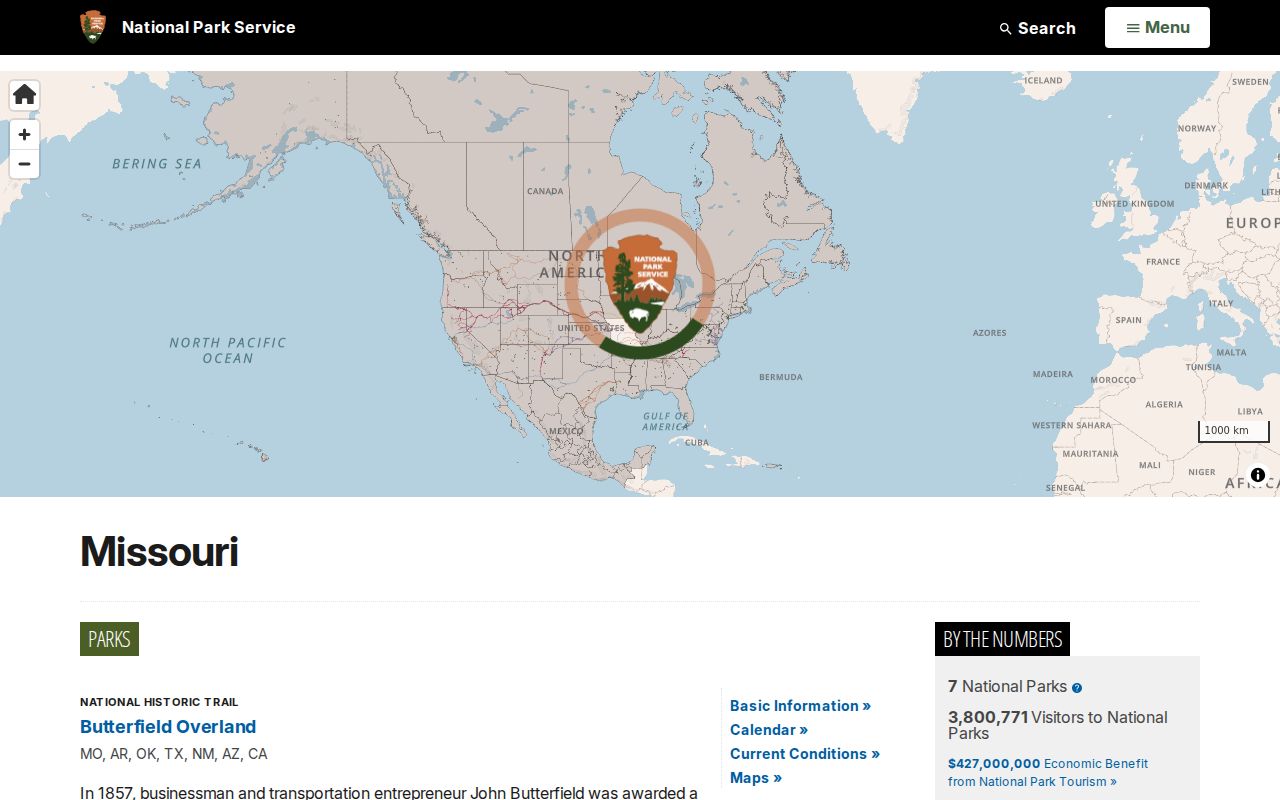Click the PARKS section tab label
The height and width of the screenshot is (800, 1280).
(x=109, y=639)
